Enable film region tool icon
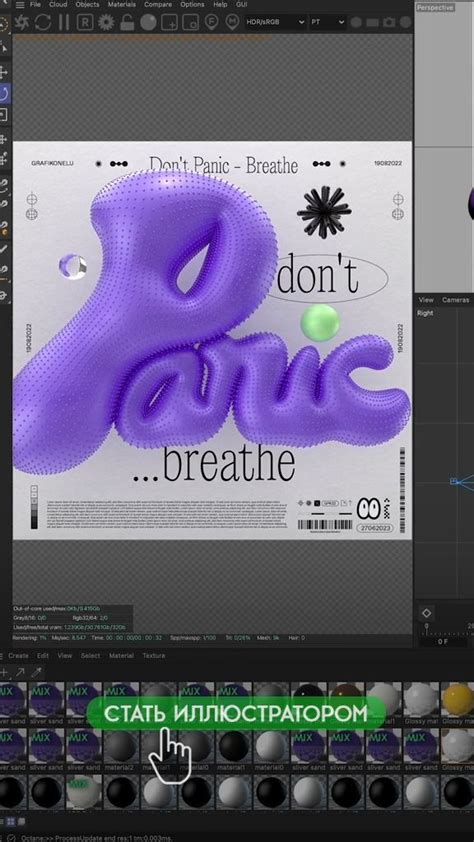The height and width of the screenshot is (842, 474). [x=191, y=23]
